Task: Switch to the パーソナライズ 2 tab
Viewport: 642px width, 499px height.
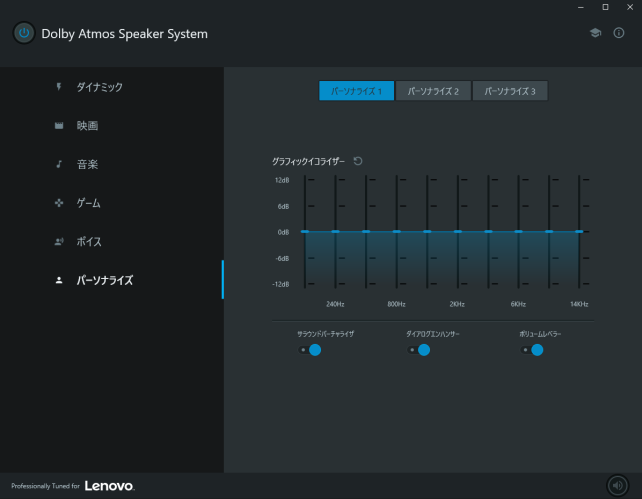Action: (x=433, y=91)
